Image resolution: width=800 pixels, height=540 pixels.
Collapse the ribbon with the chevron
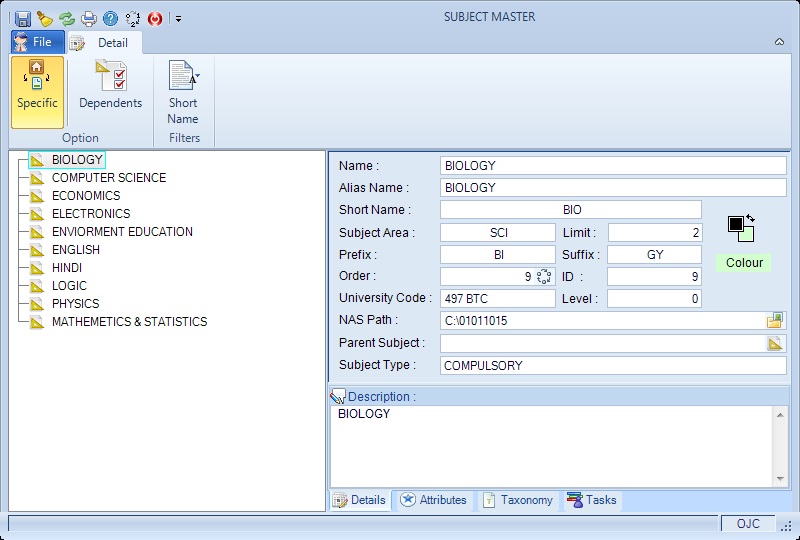(x=779, y=42)
